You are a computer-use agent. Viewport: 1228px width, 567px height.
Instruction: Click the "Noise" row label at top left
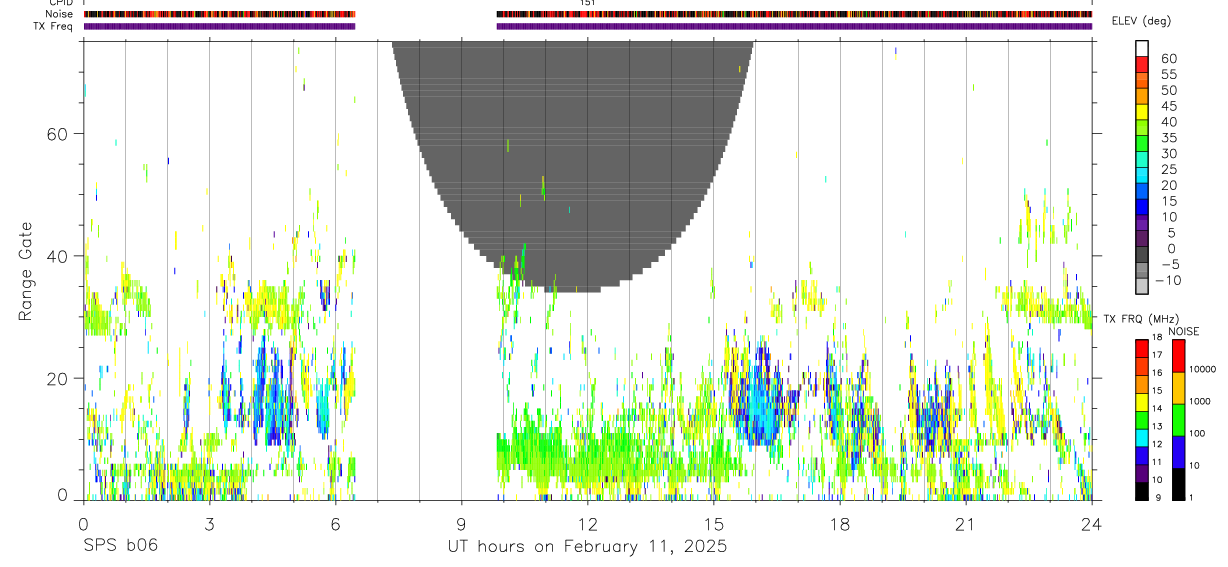click(x=60, y=14)
